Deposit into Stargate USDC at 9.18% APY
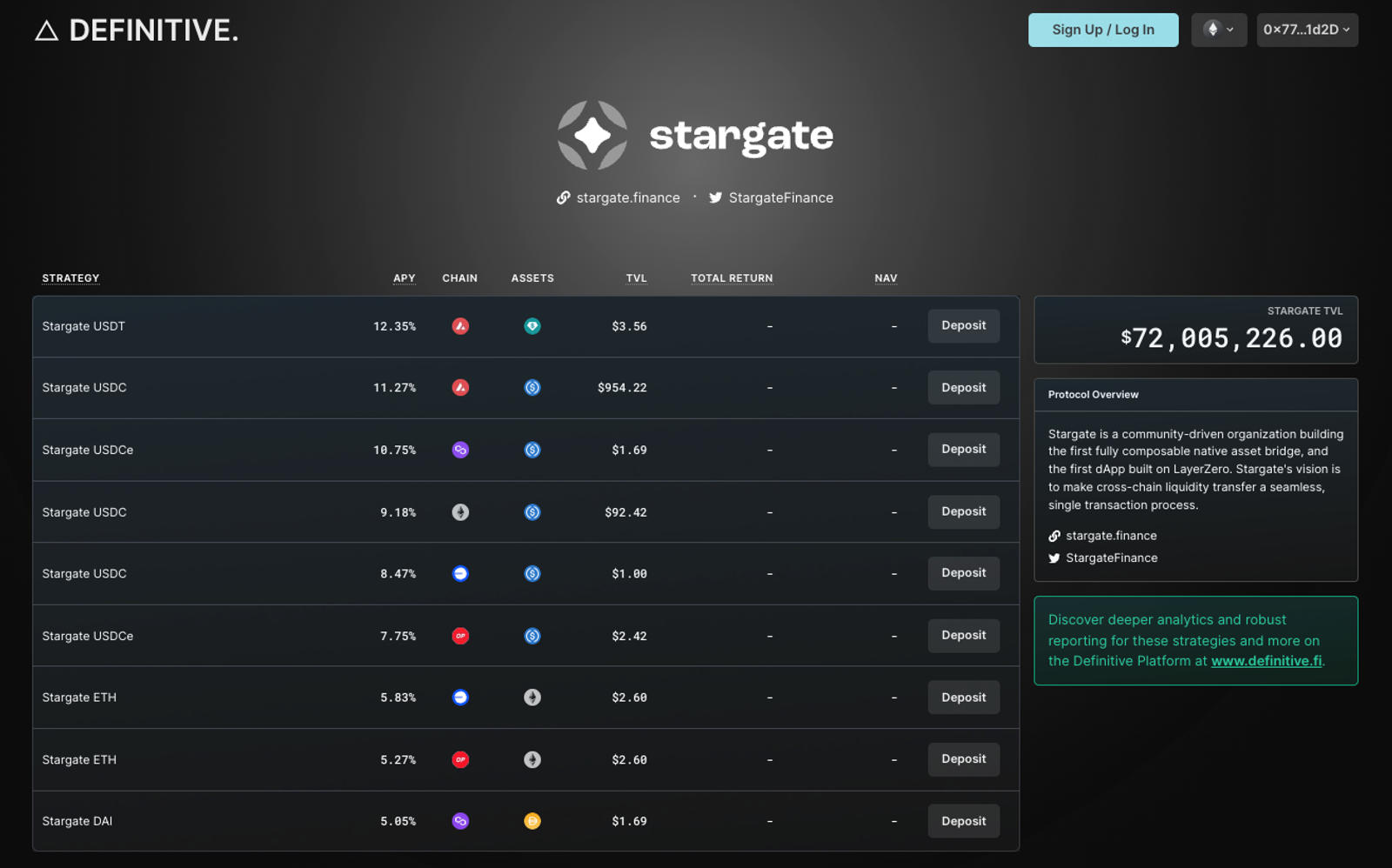1392x868 pixels. pos(963,511)
